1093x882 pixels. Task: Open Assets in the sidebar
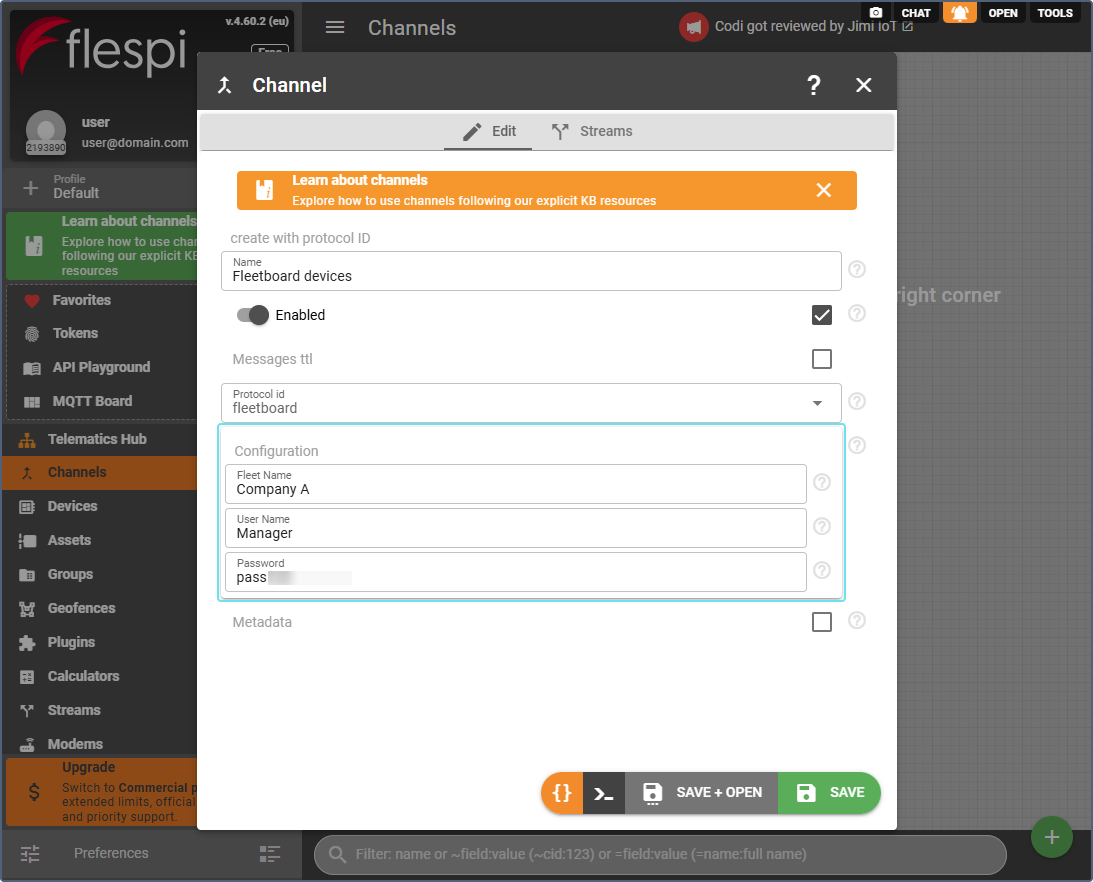pyautogui.click(x=100, y=540)
